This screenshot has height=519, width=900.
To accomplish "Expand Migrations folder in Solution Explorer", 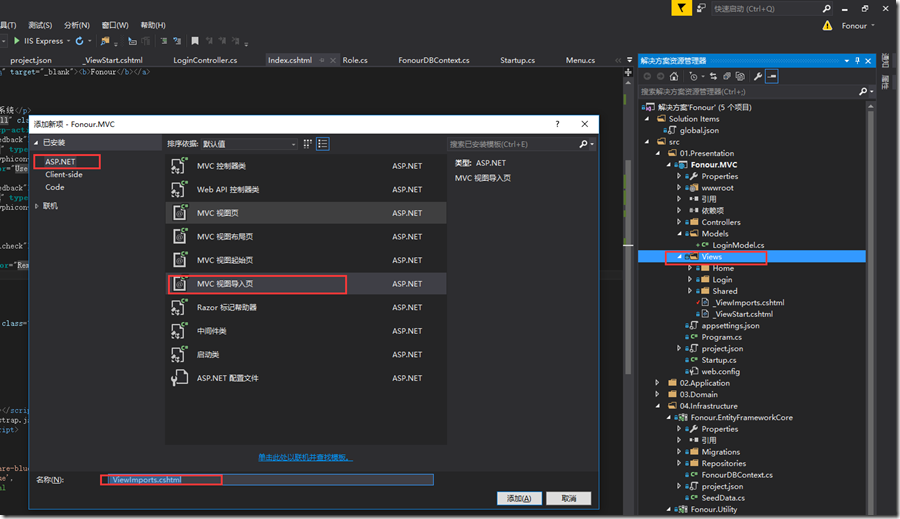I will click(x=679, y=452).
